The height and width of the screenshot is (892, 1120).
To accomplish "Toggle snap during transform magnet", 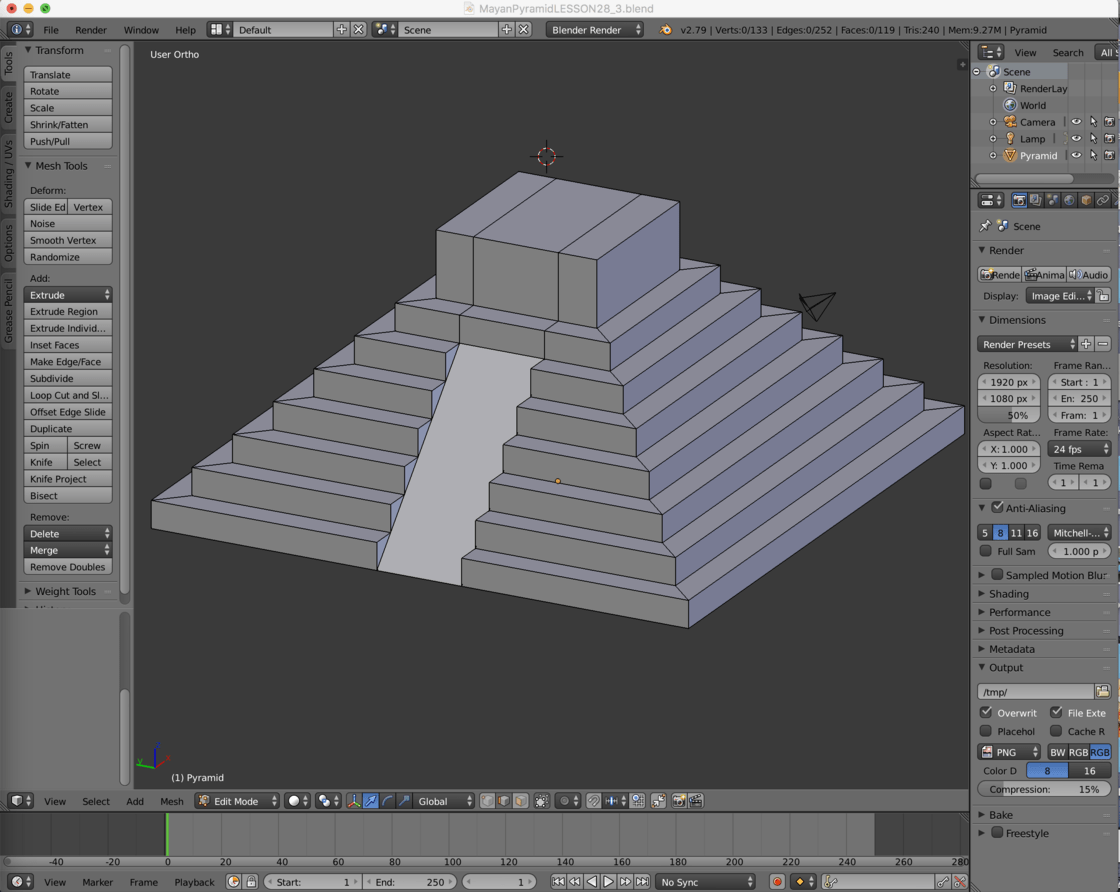I will 593,801.
